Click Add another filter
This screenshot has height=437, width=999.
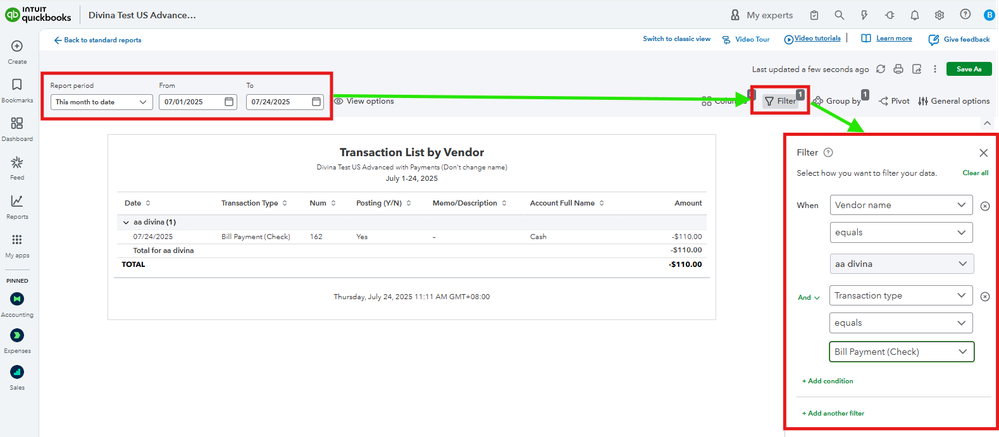(x=833, y=413)
